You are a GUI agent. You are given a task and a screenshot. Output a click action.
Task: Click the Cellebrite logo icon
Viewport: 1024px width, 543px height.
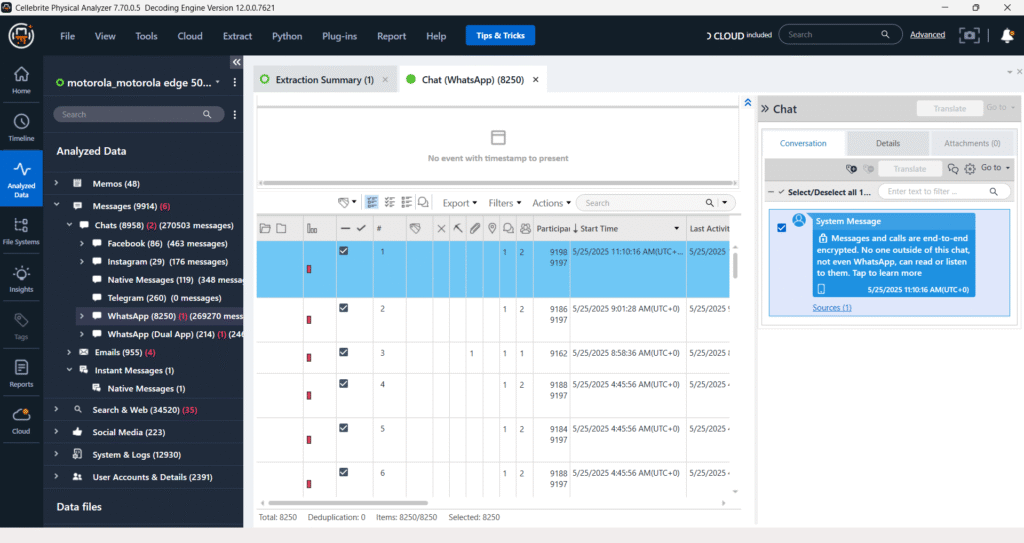(22, 35)
